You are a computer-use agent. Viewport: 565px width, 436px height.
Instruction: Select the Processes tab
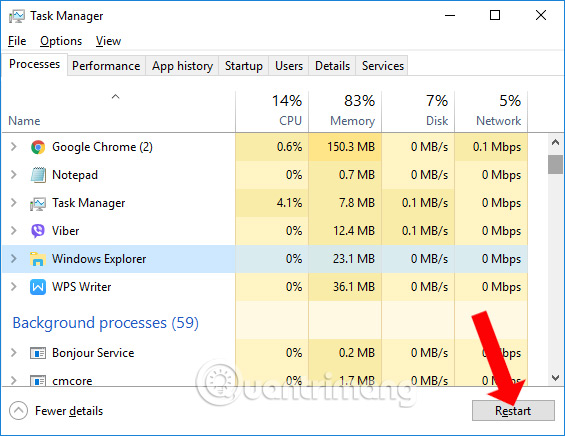[x=35, y=64]
